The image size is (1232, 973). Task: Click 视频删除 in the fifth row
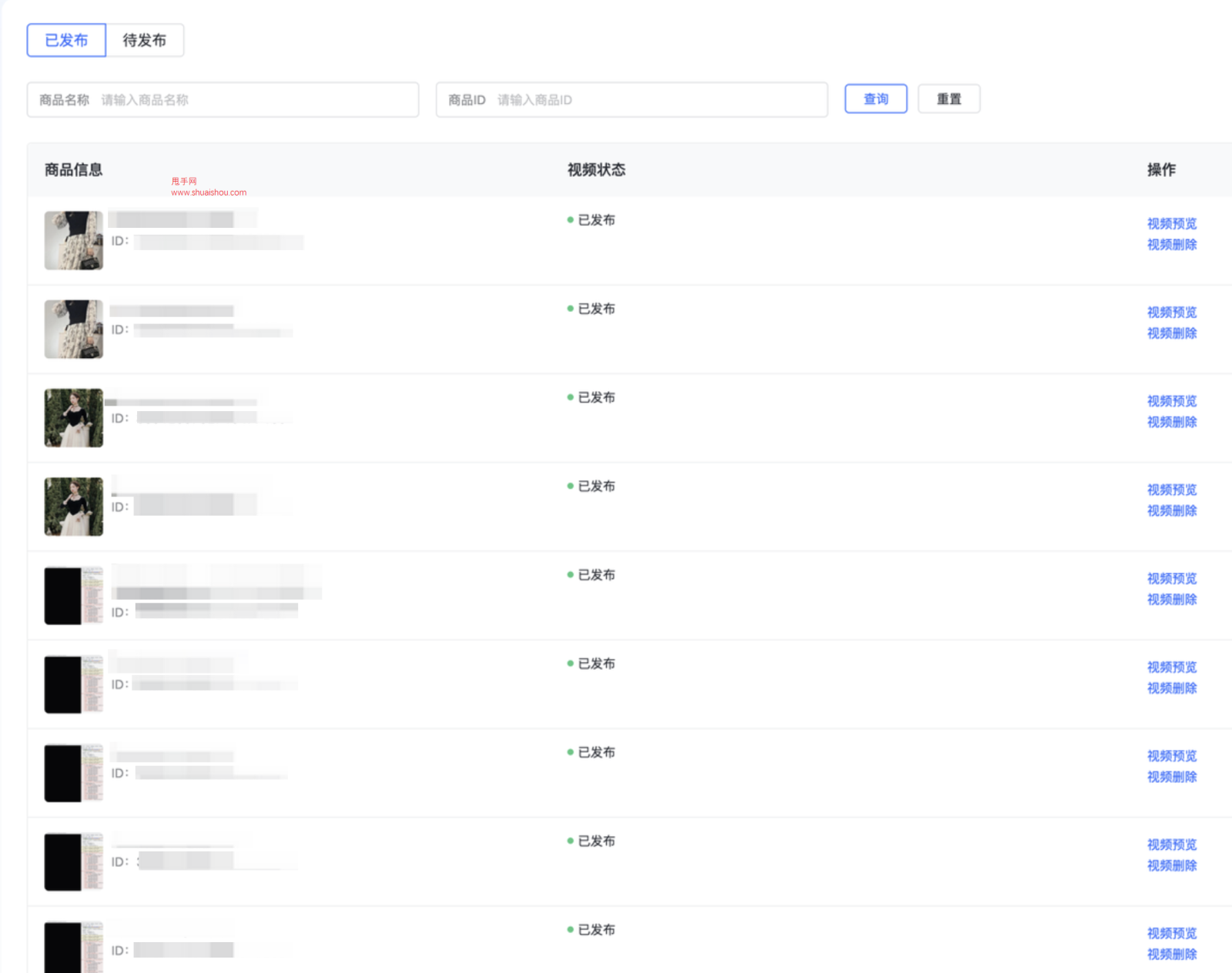[1171, 600]
